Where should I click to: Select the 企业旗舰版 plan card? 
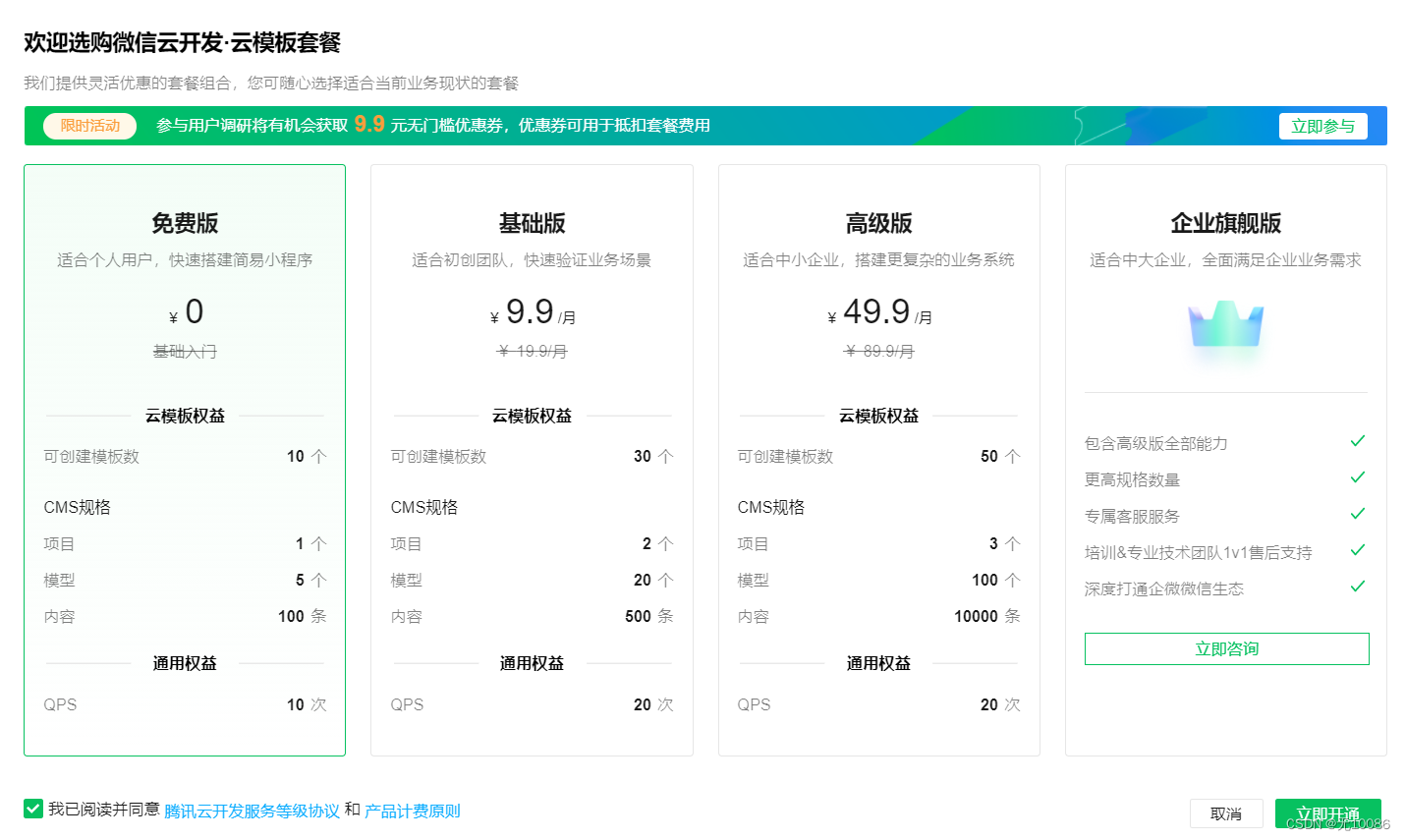[1226, 460]
